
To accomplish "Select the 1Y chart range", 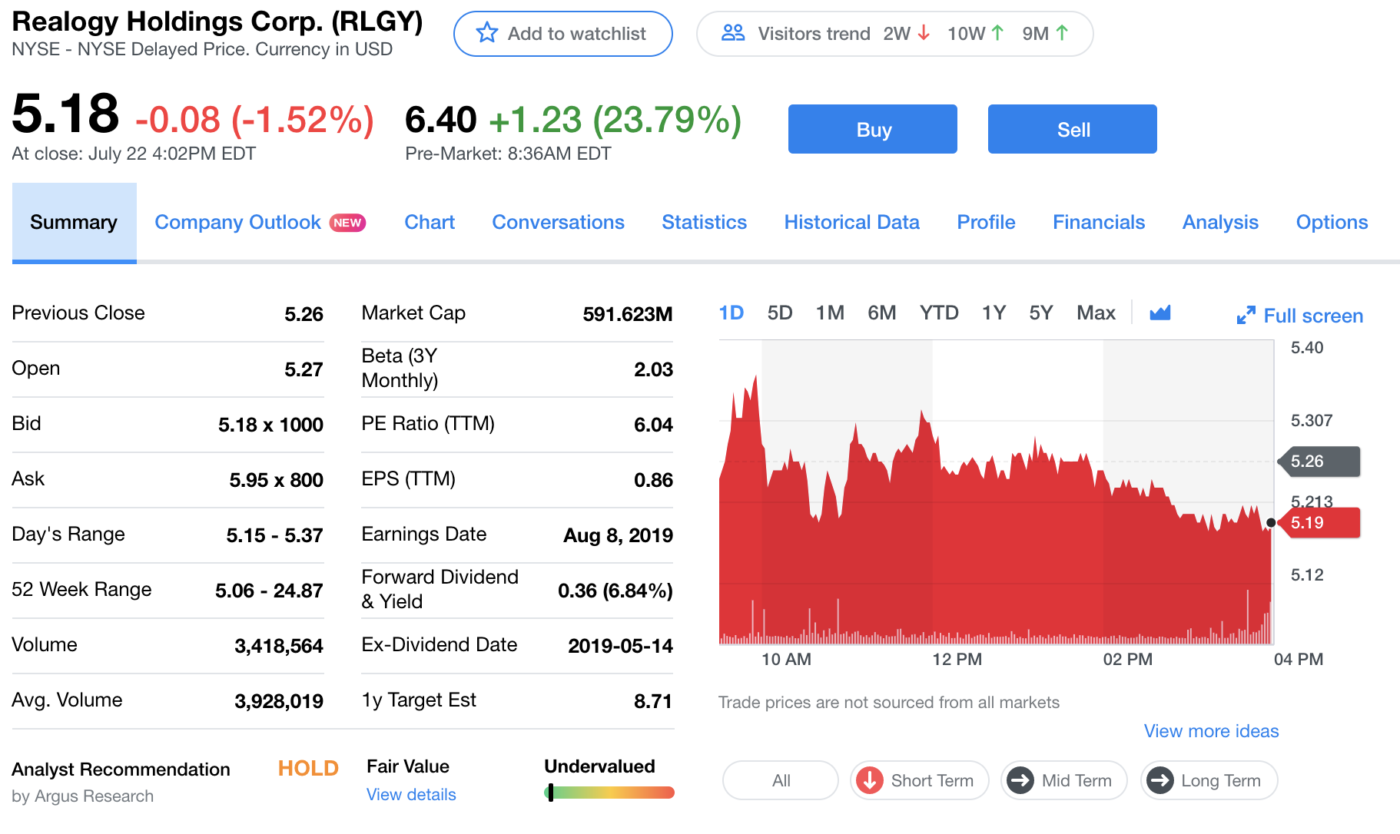I will 993,313.
